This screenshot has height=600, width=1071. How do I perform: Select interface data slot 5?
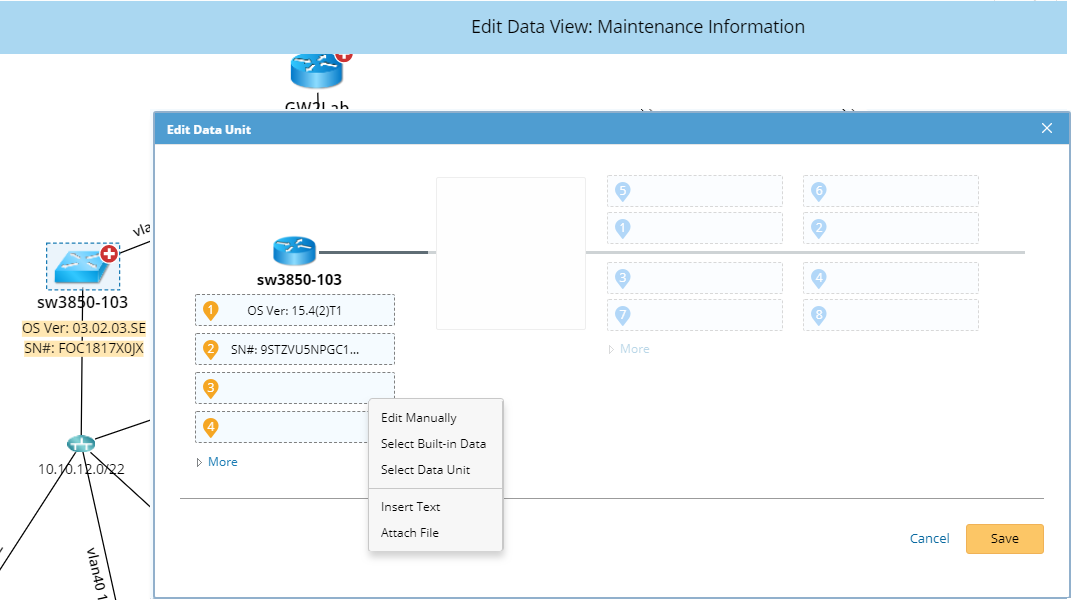click(x=695, y=191)
